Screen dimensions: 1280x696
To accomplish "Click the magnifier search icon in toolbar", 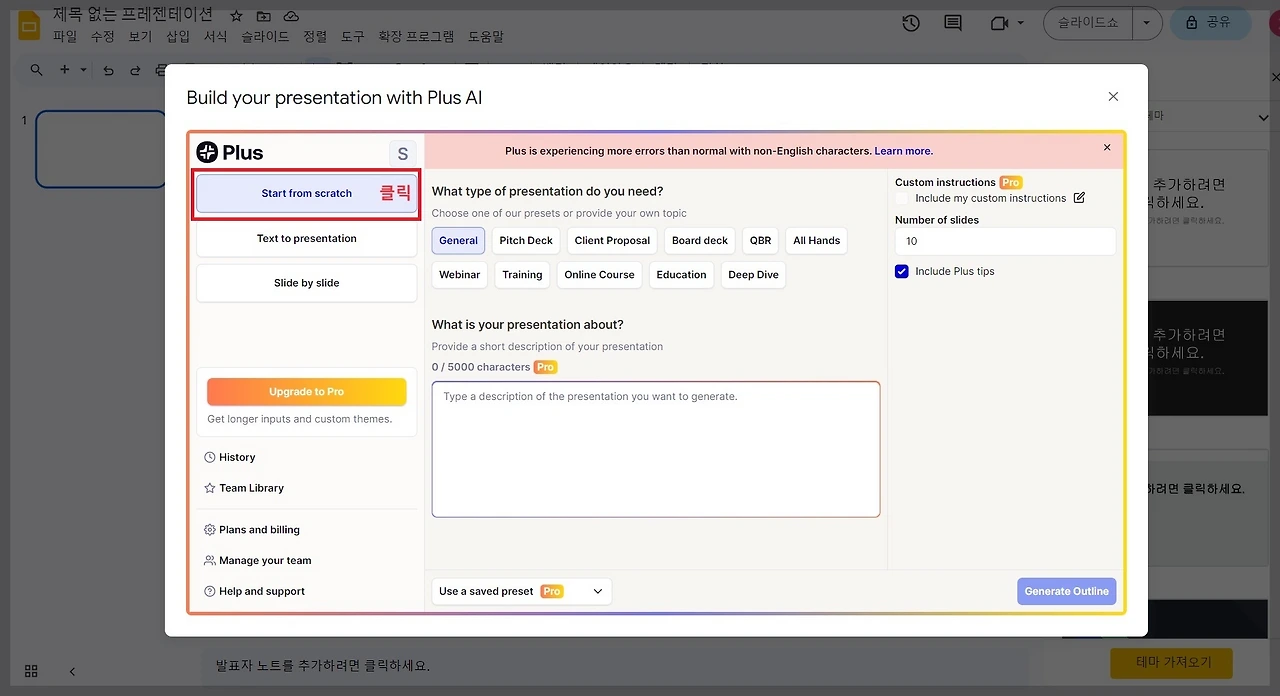I will tap(37, 70).
